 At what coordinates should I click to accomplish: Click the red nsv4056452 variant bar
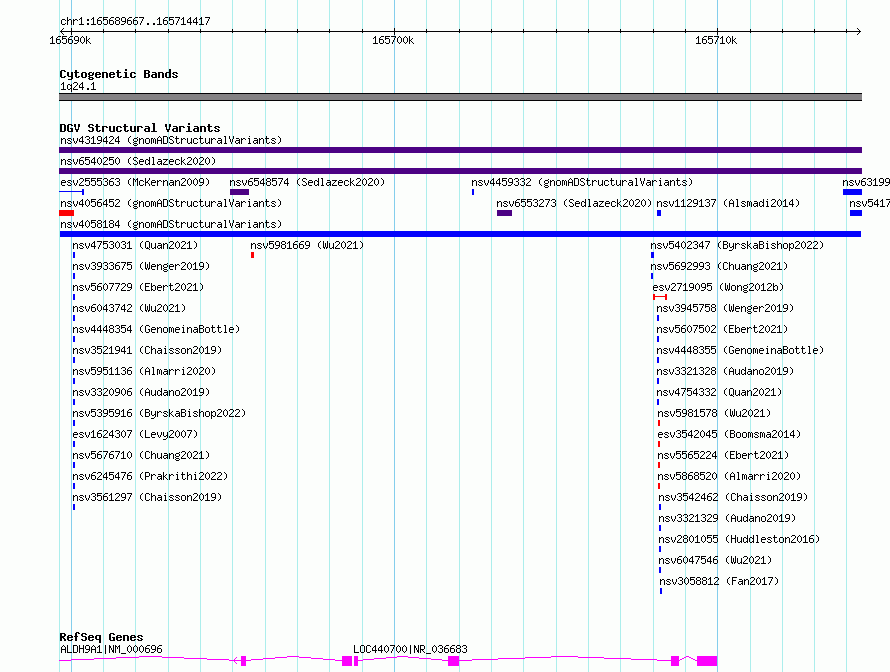[66, 213]
